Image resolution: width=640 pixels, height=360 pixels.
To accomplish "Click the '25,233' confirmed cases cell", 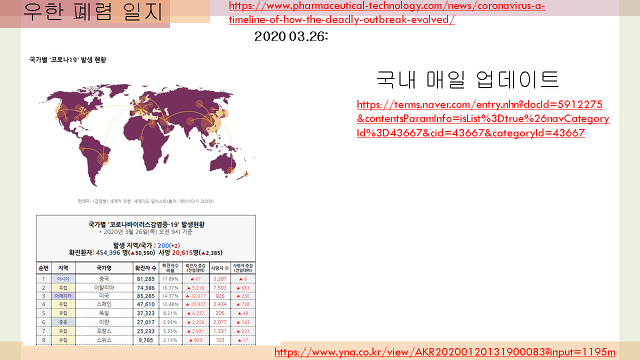I will [x=146, y=331].
